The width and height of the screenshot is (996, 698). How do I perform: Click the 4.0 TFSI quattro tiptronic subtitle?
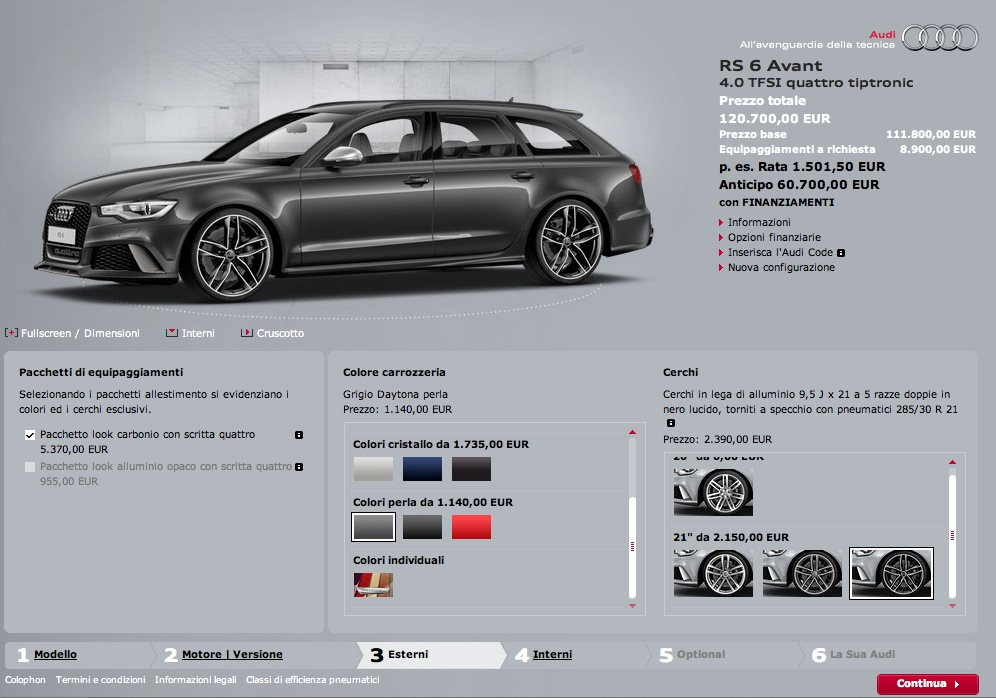816,83
